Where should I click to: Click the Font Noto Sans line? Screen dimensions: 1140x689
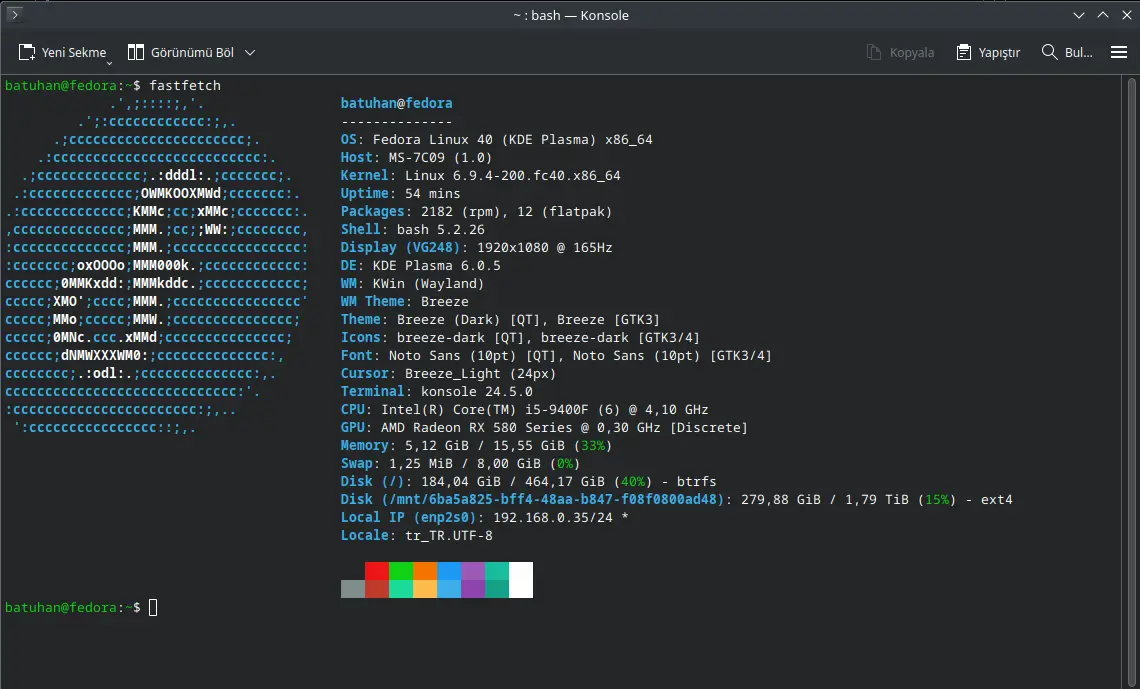click(x=556, y=355)
